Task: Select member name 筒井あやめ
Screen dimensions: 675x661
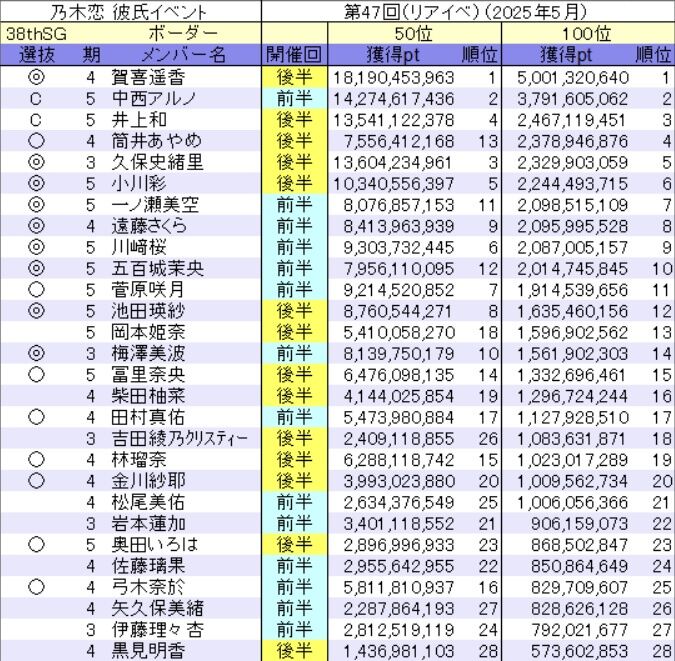Action: [157, 141]
